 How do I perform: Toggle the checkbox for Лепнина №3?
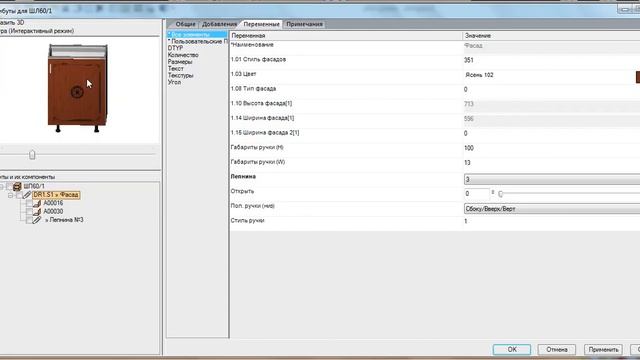(29, 220)
